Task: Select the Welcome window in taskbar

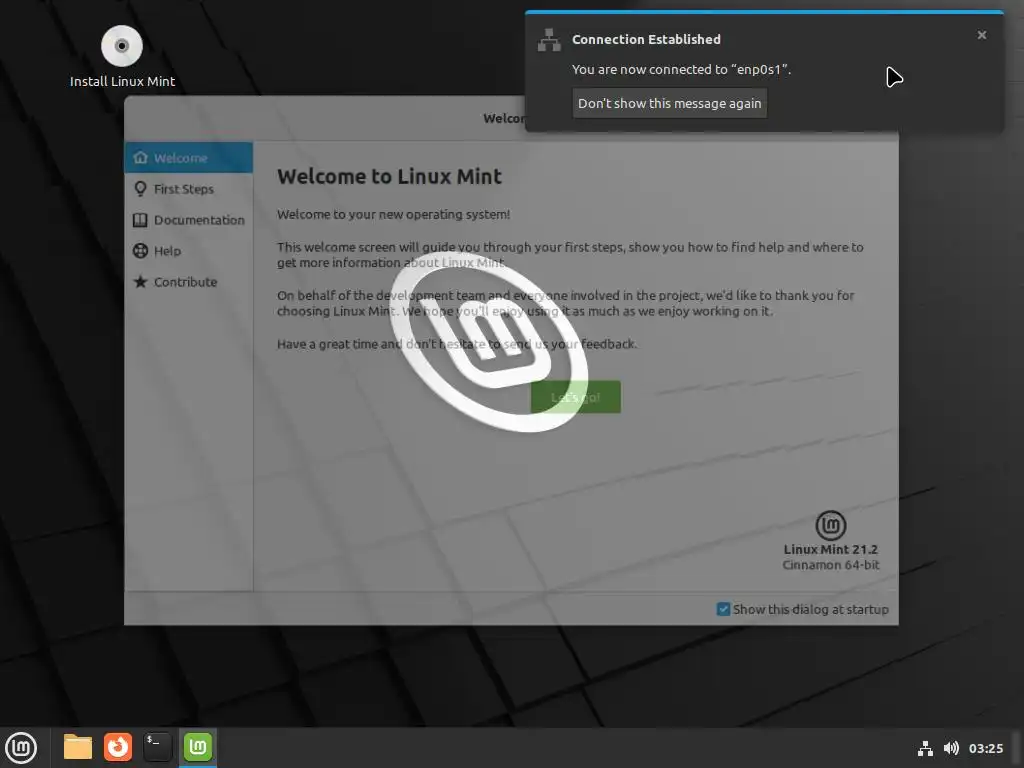Action: coord(198,747)
